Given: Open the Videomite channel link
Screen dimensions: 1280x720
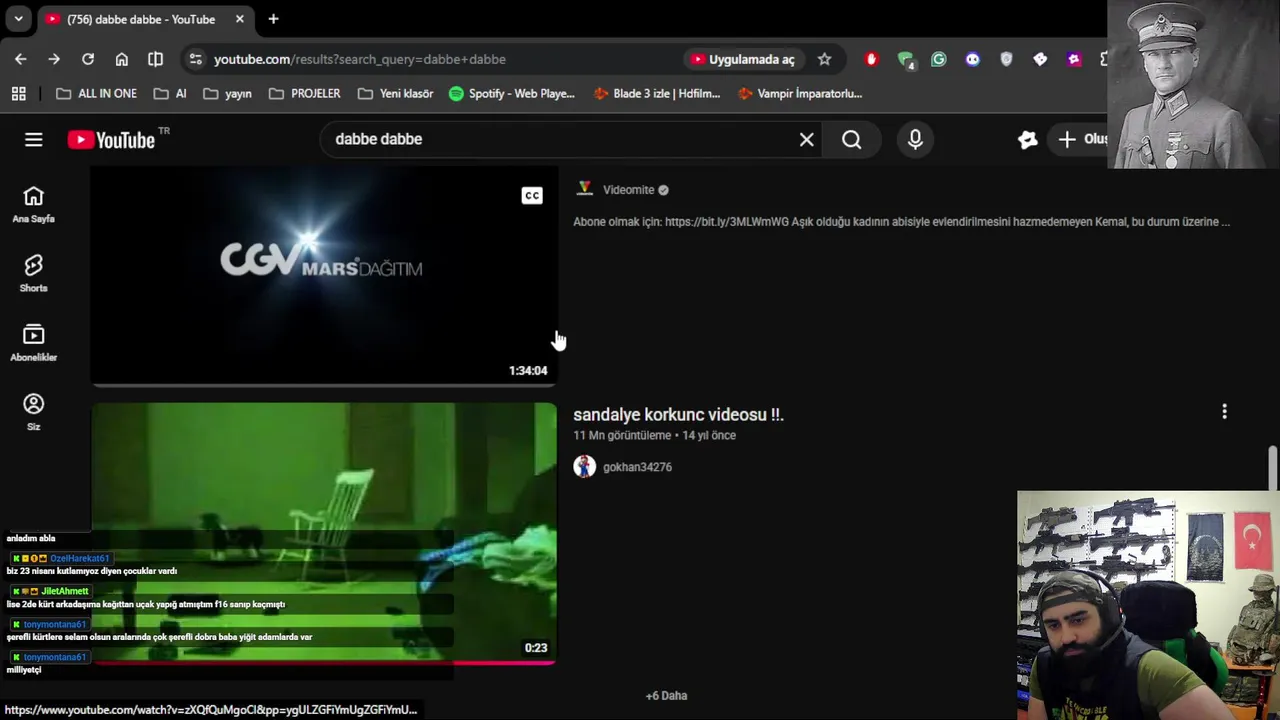Looking at the screenshot, I should 628,190.
